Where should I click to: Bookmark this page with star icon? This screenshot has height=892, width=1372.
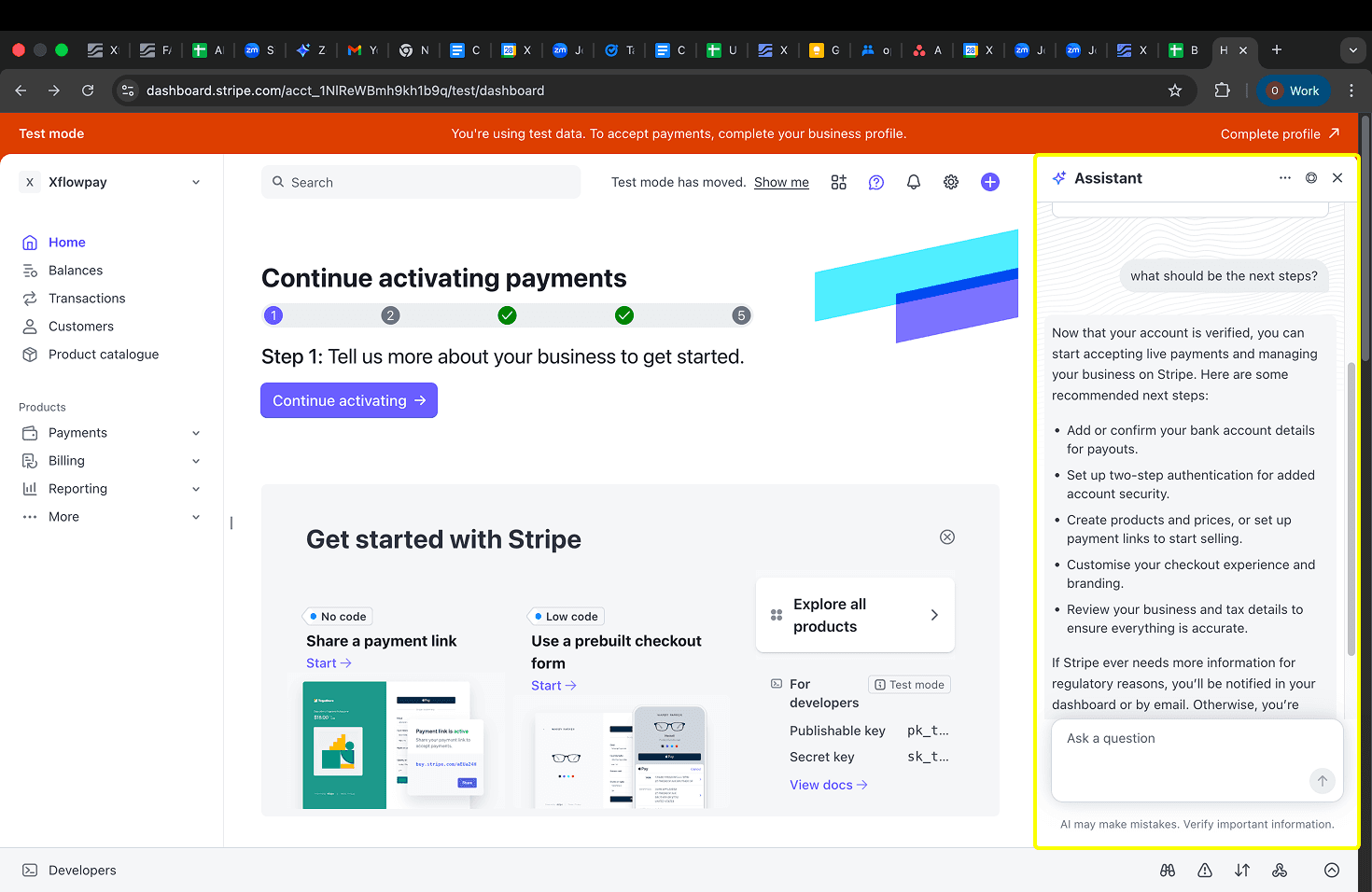tap(1175, 91)
